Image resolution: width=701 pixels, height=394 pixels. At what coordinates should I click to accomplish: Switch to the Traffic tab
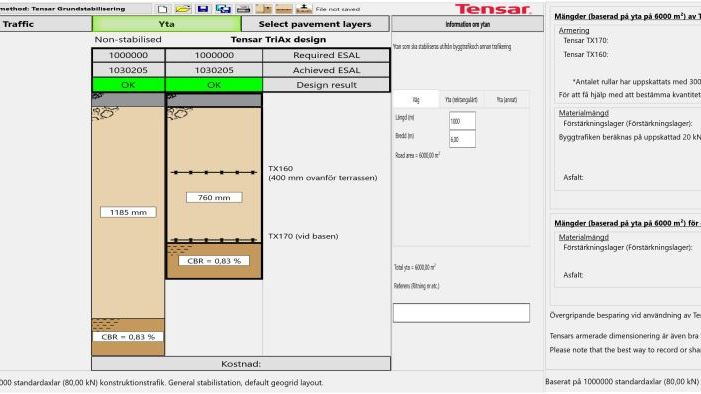46,24
